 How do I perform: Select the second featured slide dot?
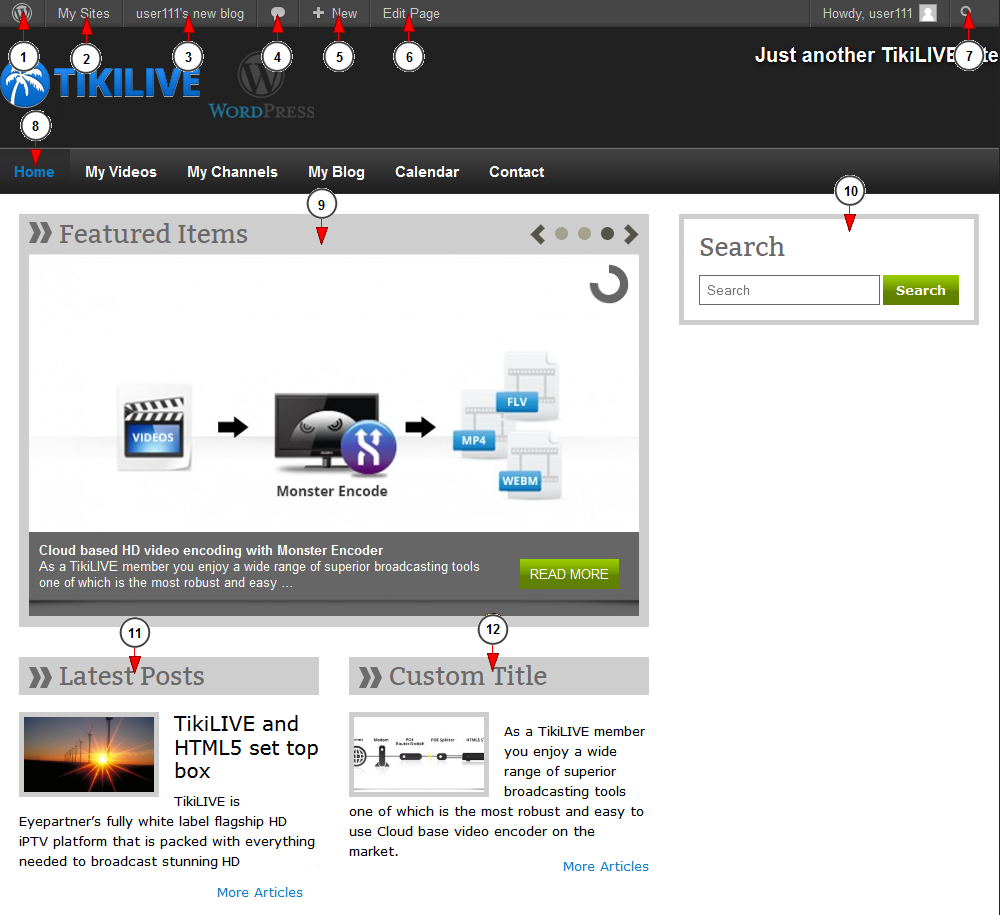(584, 234)
